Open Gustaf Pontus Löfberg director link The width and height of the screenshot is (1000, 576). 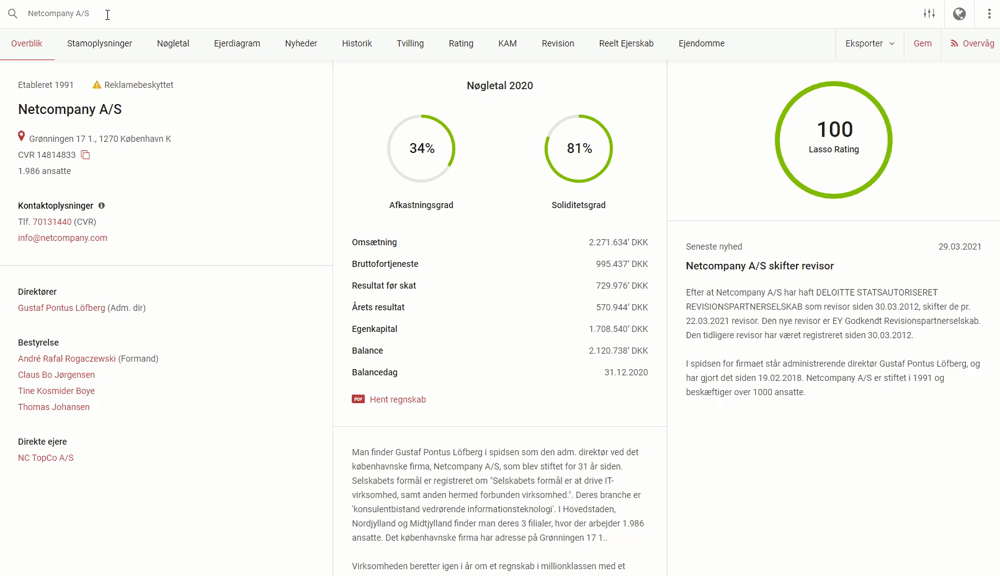(61, 308)
